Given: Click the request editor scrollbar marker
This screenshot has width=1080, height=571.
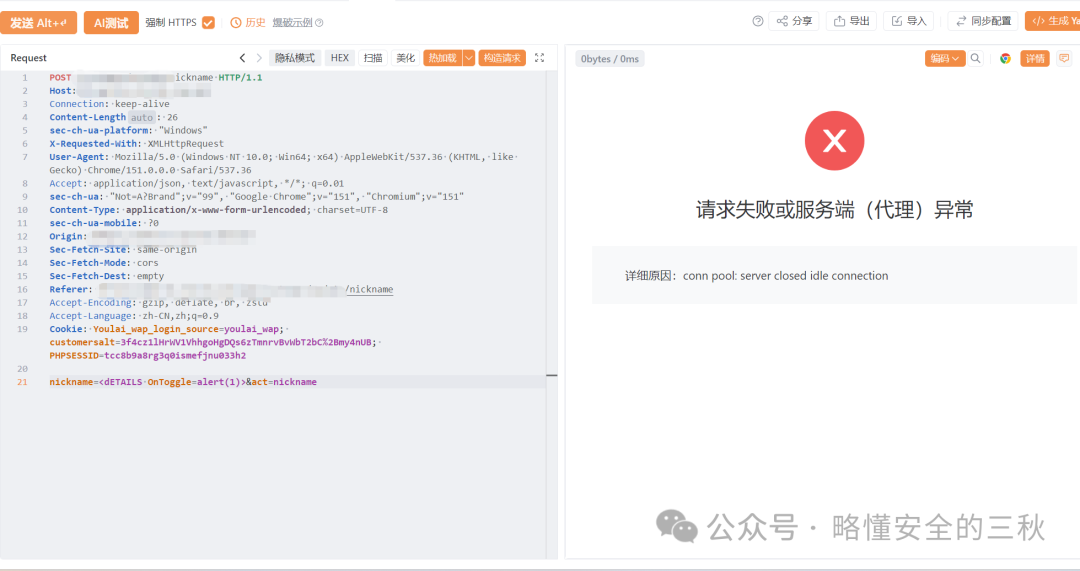Looking at the screenshot, I should (x=552, y=375).
